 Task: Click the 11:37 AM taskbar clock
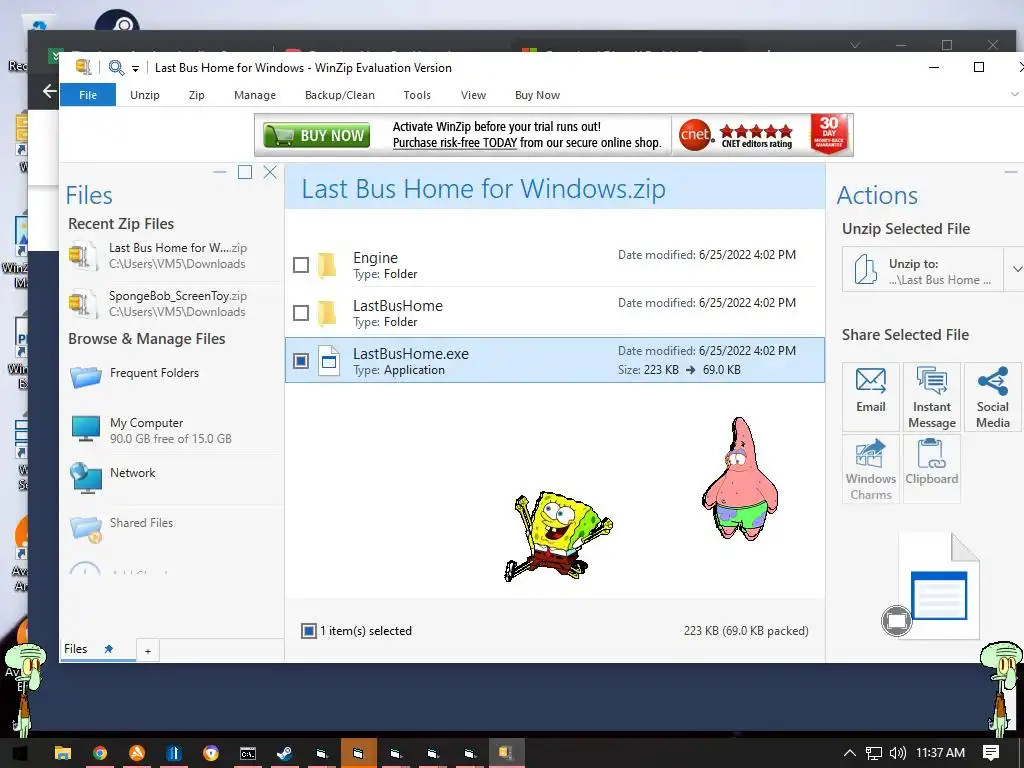(x=940, y=753)
